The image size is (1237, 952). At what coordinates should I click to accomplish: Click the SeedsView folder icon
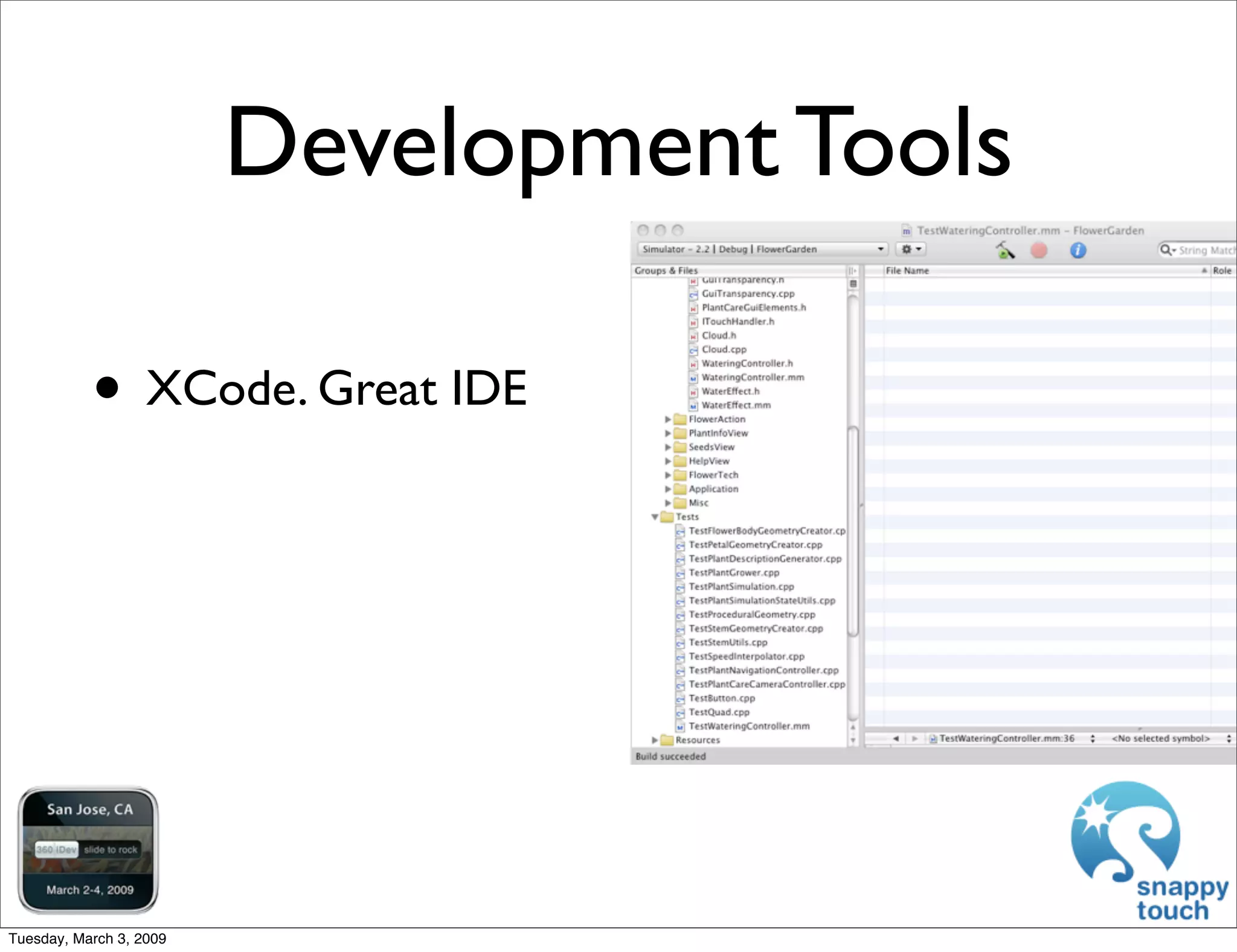tap(680, 447)
